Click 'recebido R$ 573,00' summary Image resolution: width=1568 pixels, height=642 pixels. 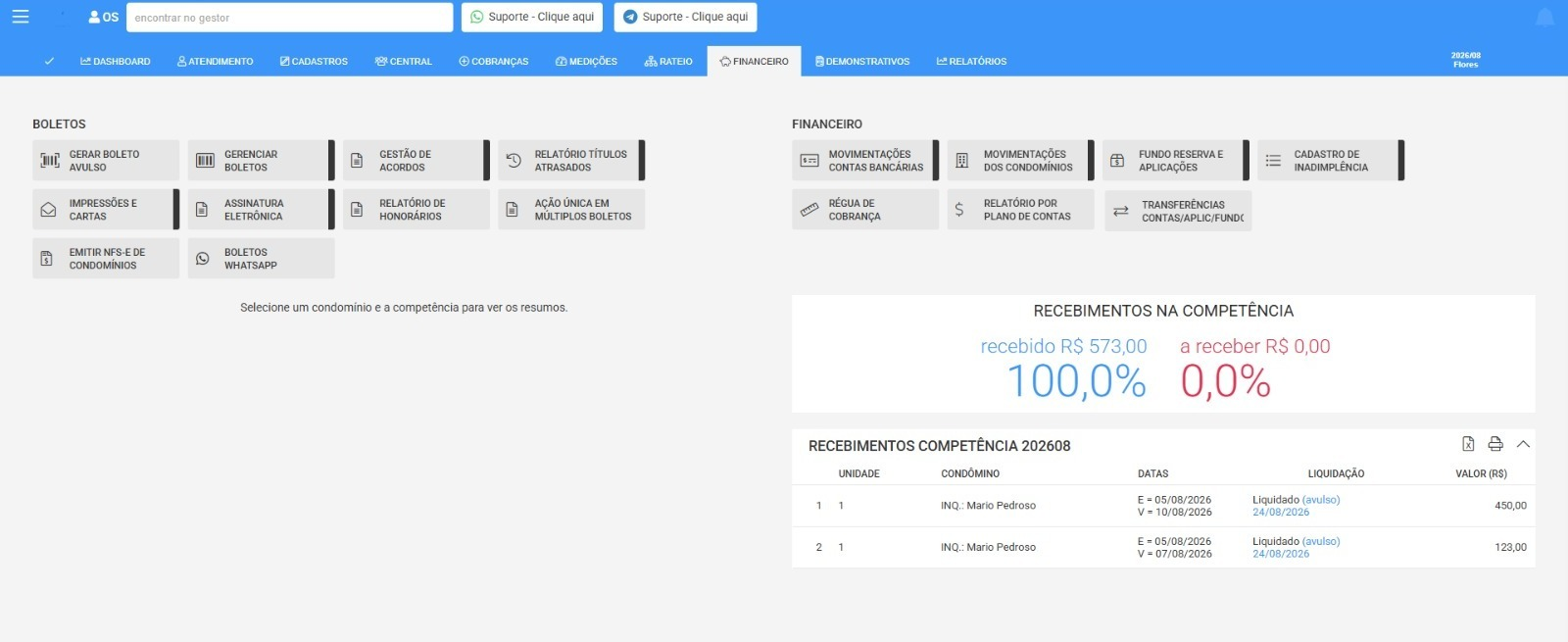point(1063,346)
